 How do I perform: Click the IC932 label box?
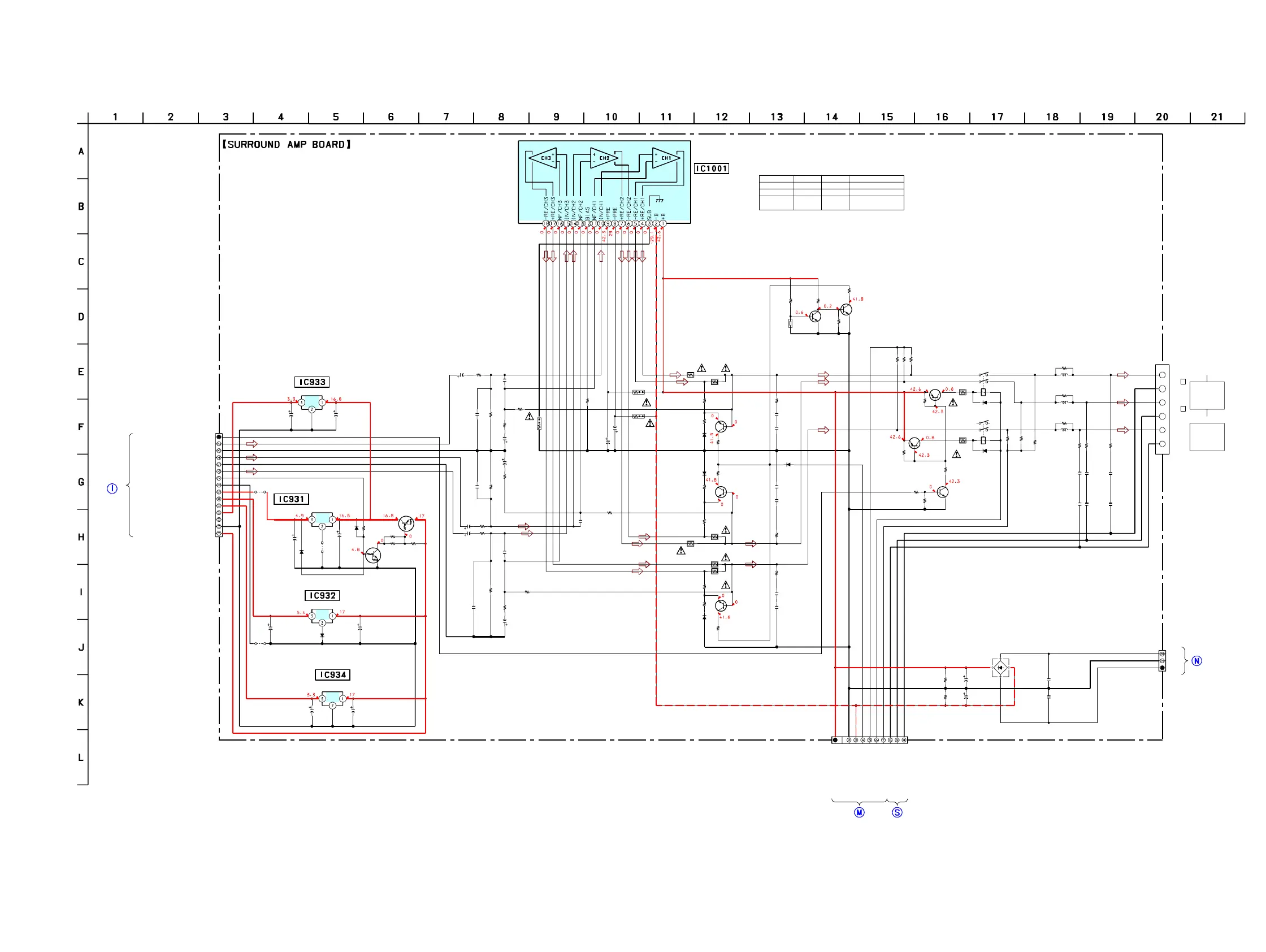click(322, 595)
